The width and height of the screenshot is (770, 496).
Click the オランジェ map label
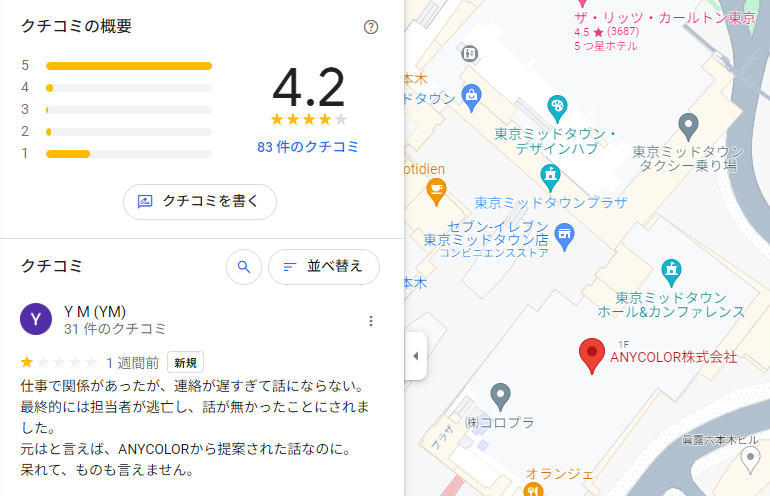coord(560,474)
